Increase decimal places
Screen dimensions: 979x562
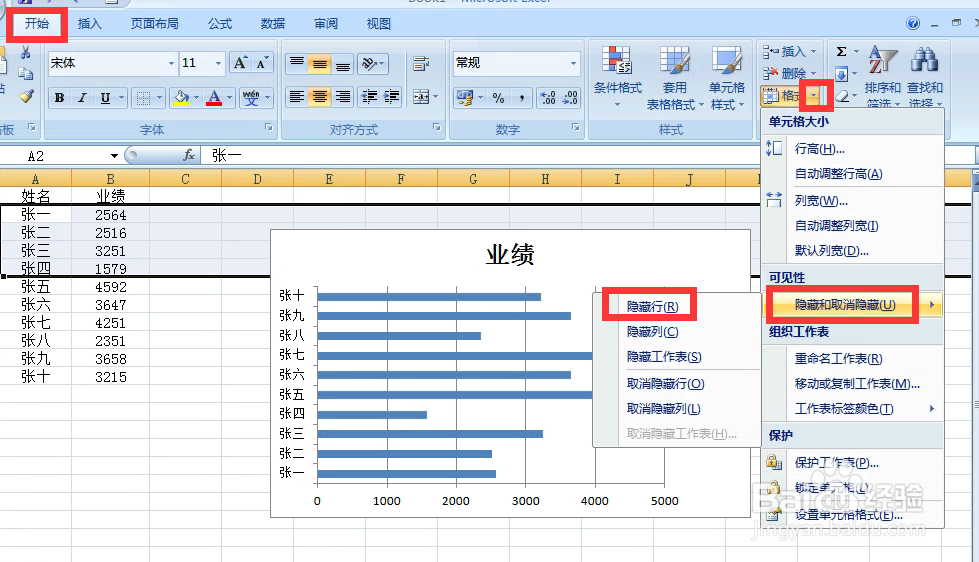point(548,97)
